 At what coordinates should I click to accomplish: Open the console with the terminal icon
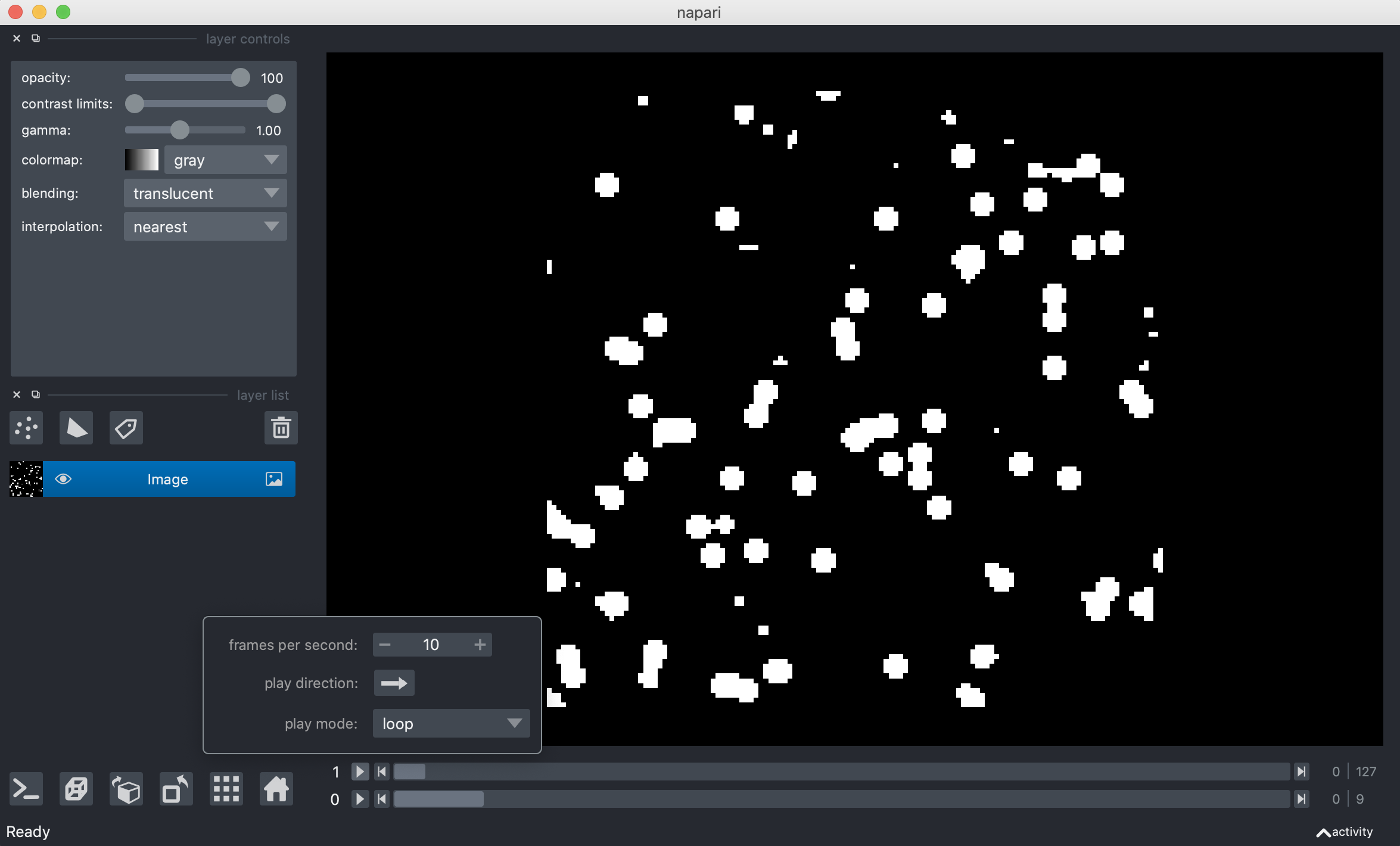pos(26,789)
